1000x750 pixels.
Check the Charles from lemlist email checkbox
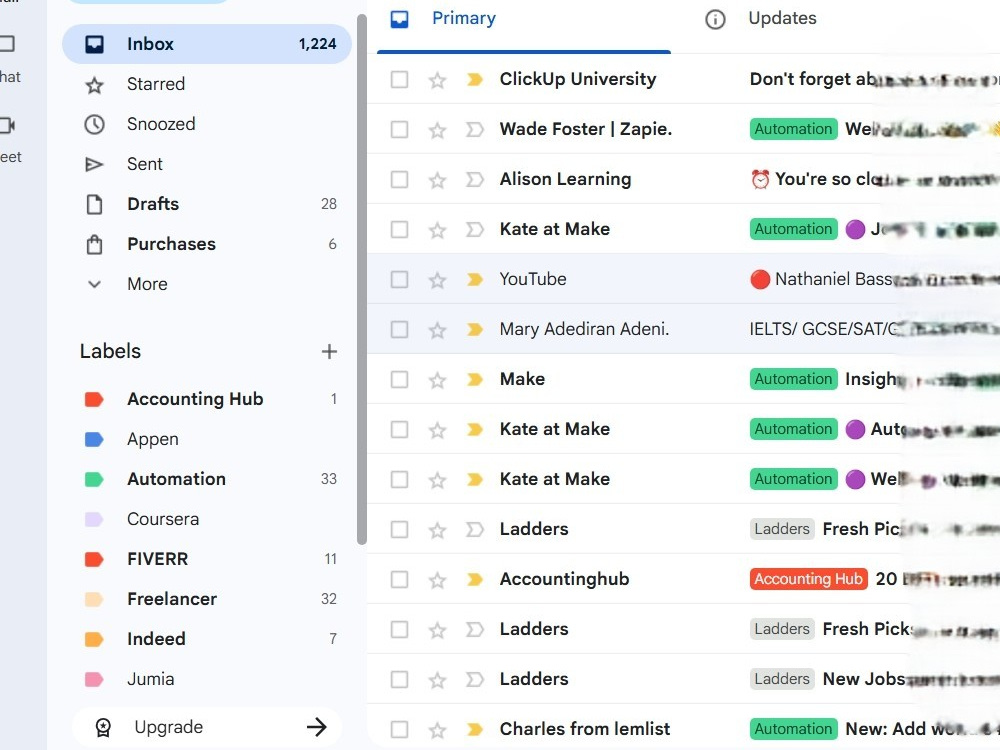[399, 730]
